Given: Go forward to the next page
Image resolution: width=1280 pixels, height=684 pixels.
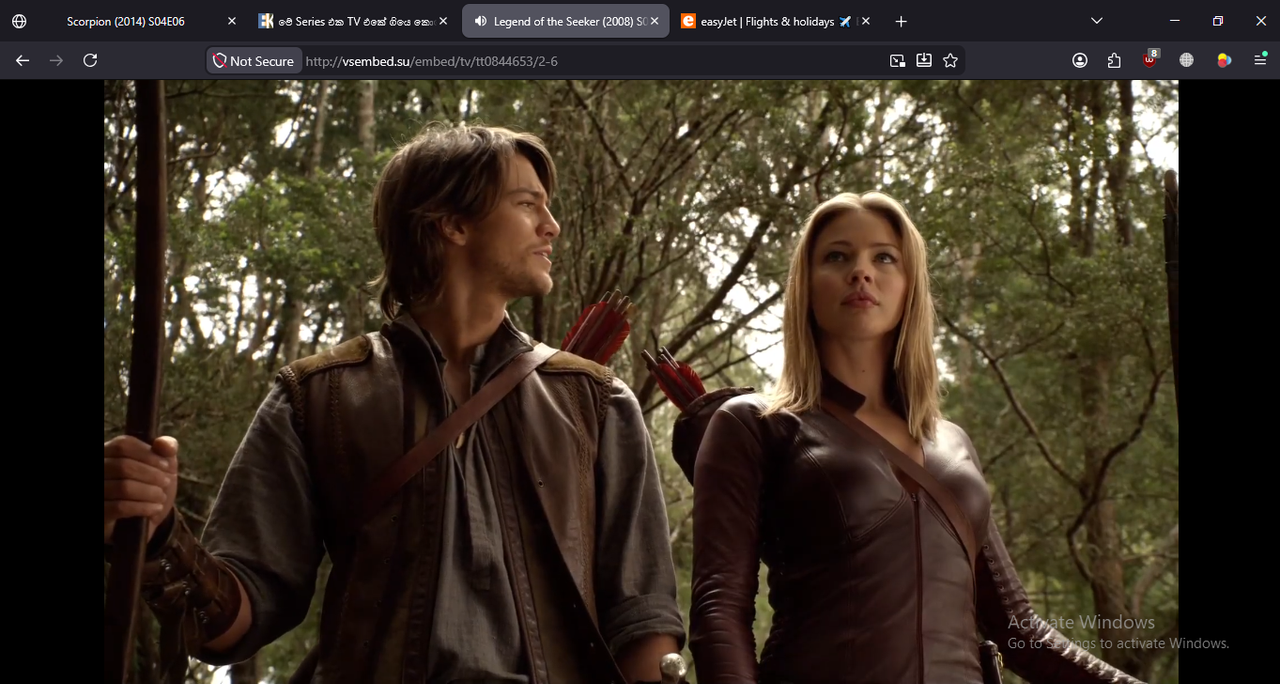Looking at the screenshot, I should pos(56,61).
